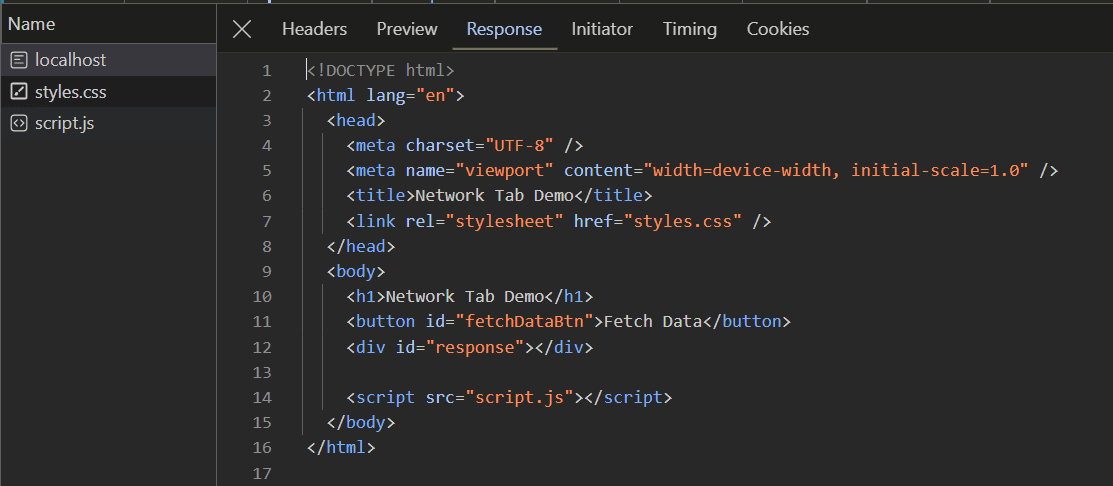
Task: Open the Headers tab
Action: pos(314,29)
